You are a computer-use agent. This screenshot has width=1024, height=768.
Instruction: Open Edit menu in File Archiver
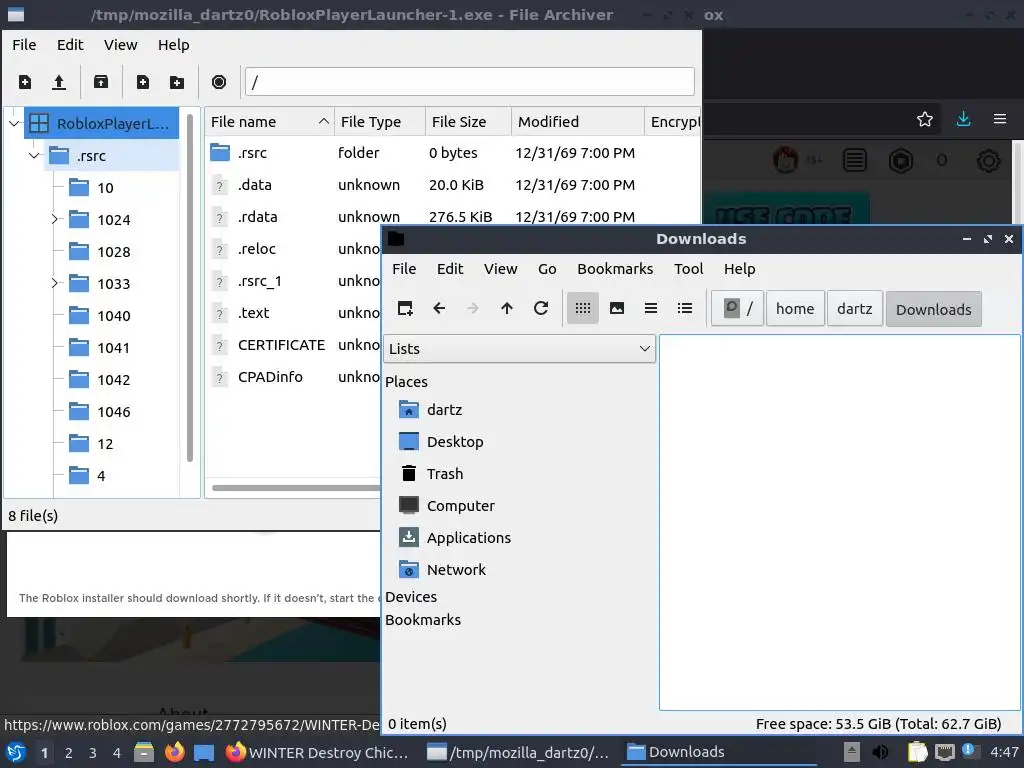70,45
